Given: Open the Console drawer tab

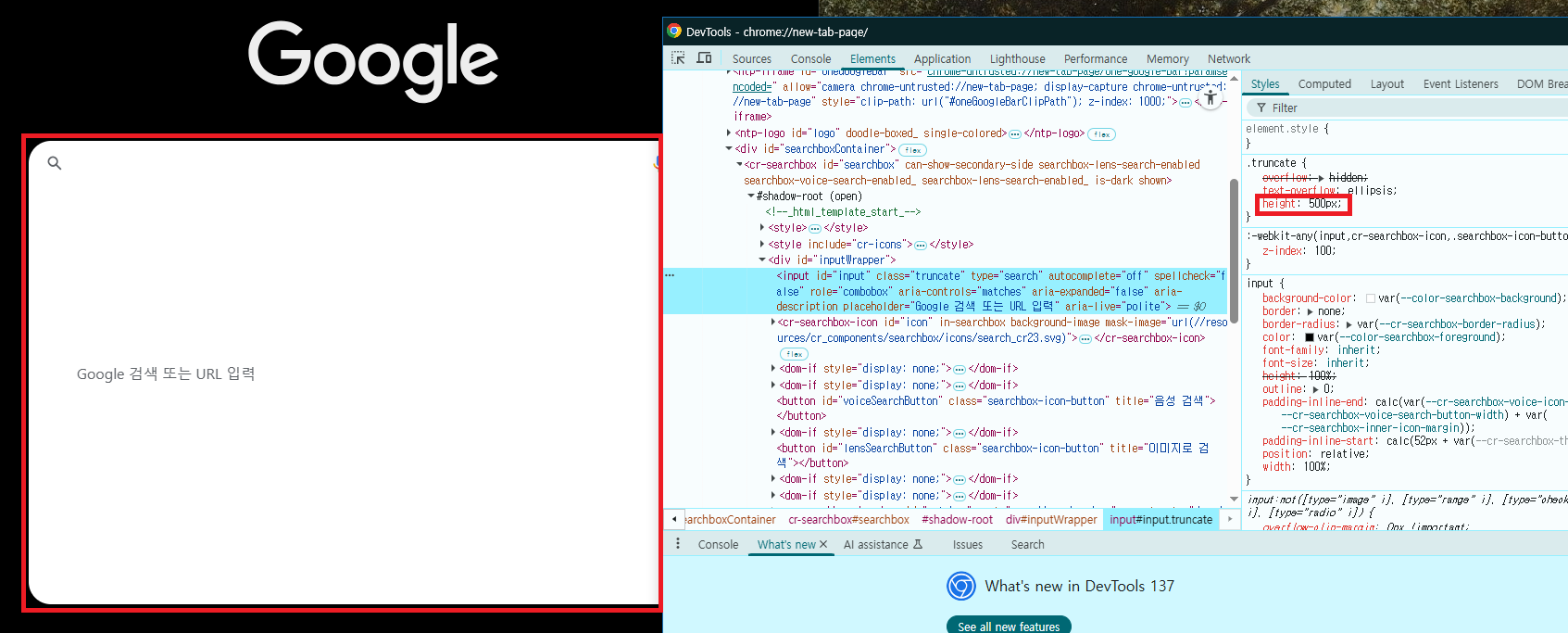Looking at the screenshot, I should [x=718, y=545].
